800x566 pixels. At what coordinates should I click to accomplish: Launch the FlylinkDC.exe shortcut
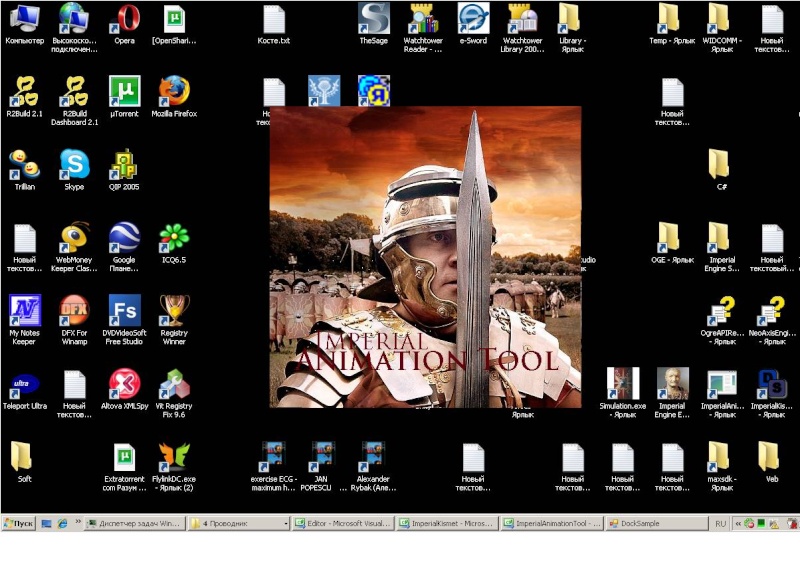point(174,466)
